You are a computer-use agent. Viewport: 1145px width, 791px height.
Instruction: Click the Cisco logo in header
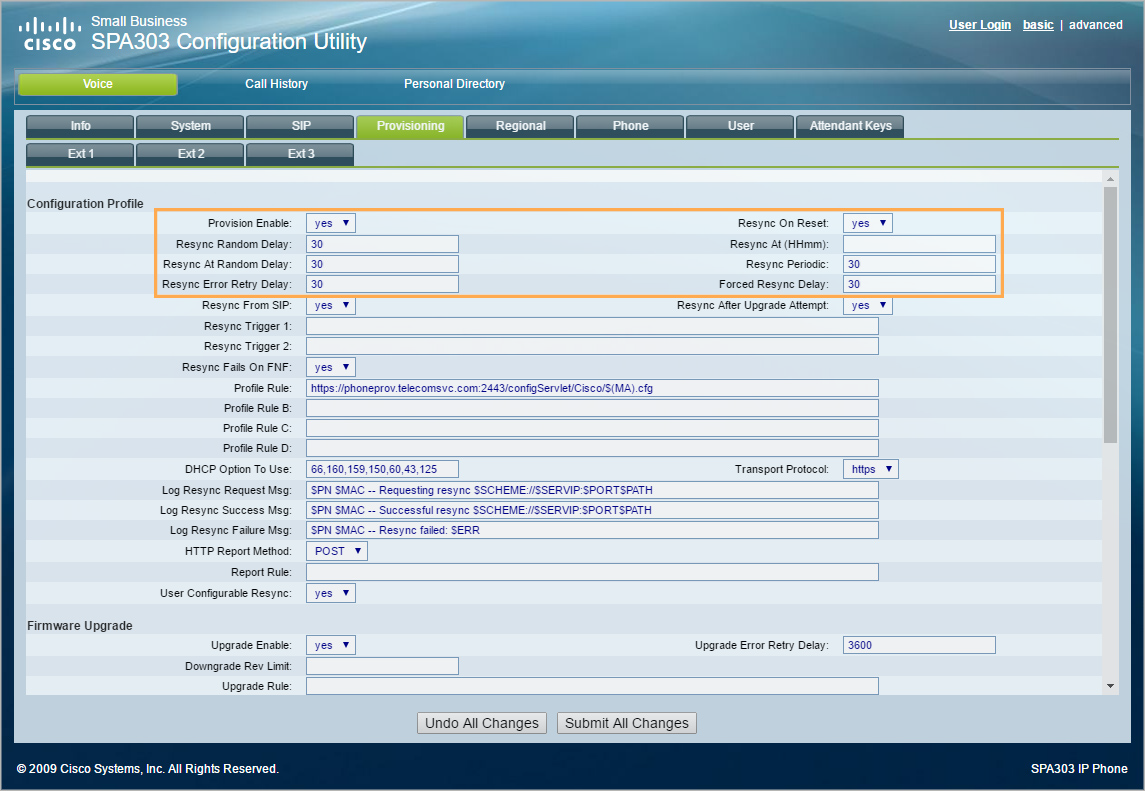[51, 33]
